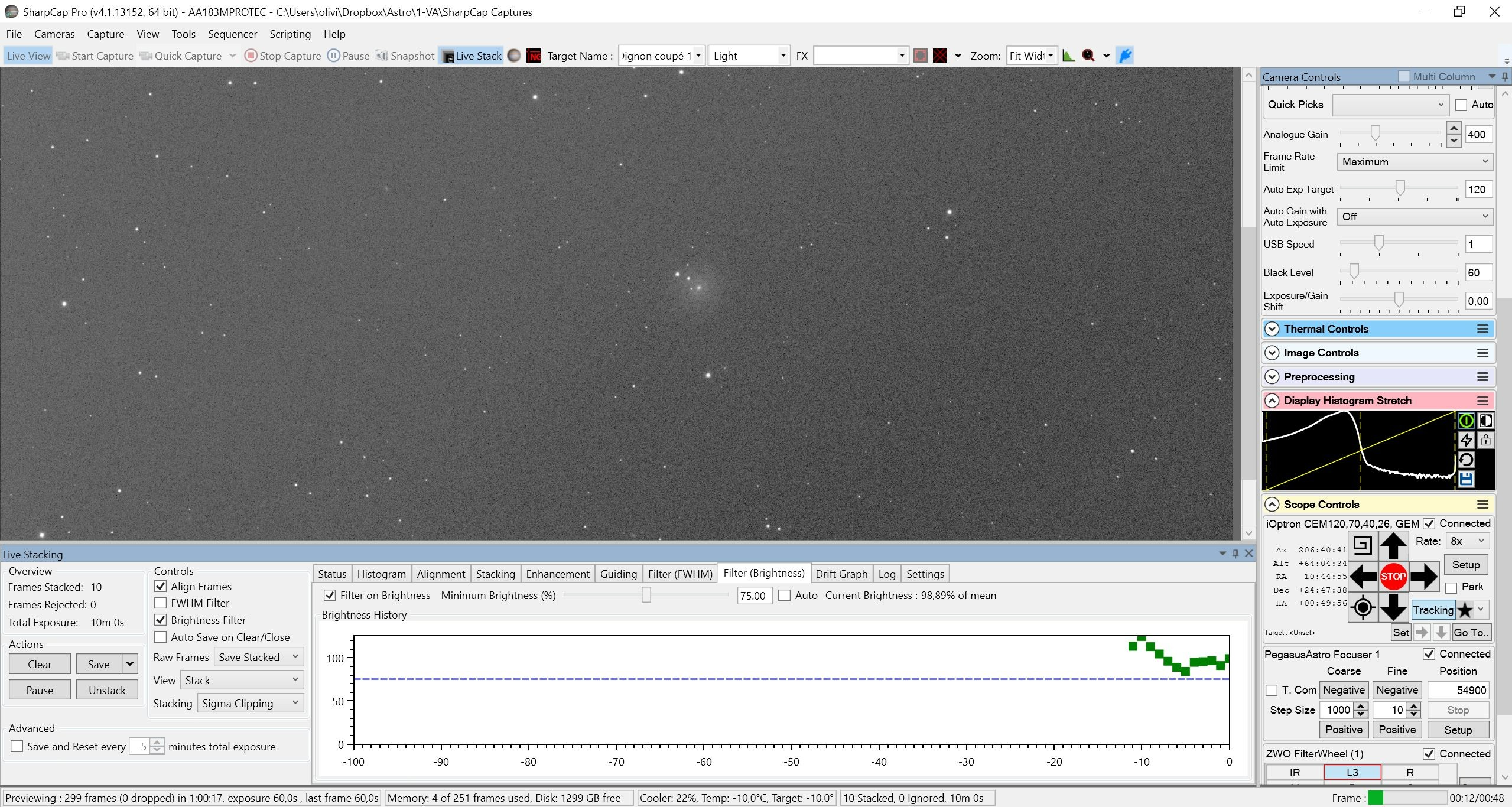Click the Pause button in Live Stacking Actions

[40, 690]
